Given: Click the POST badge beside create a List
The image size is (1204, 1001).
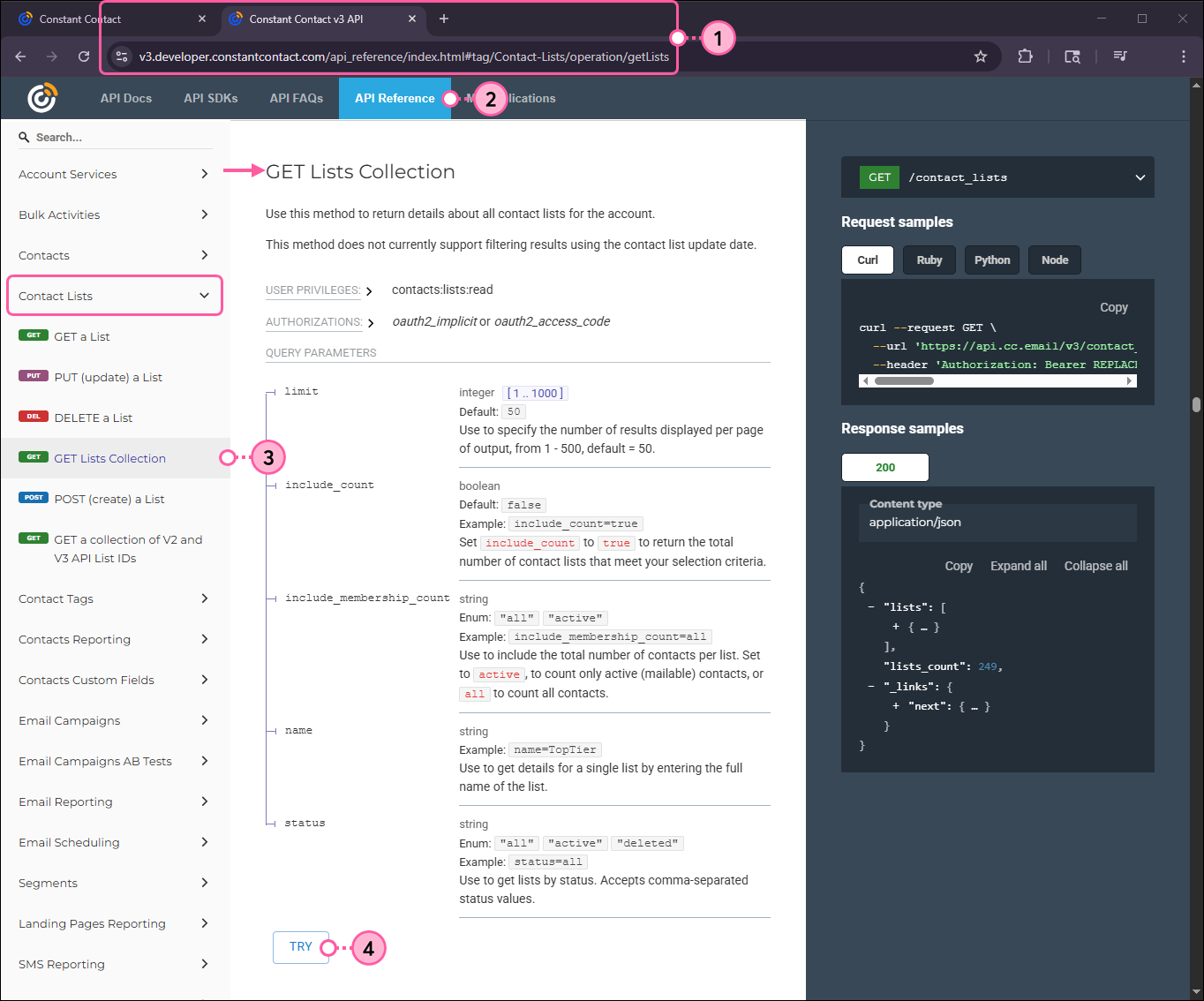Looking at the screenshot, I should point(34,498).
